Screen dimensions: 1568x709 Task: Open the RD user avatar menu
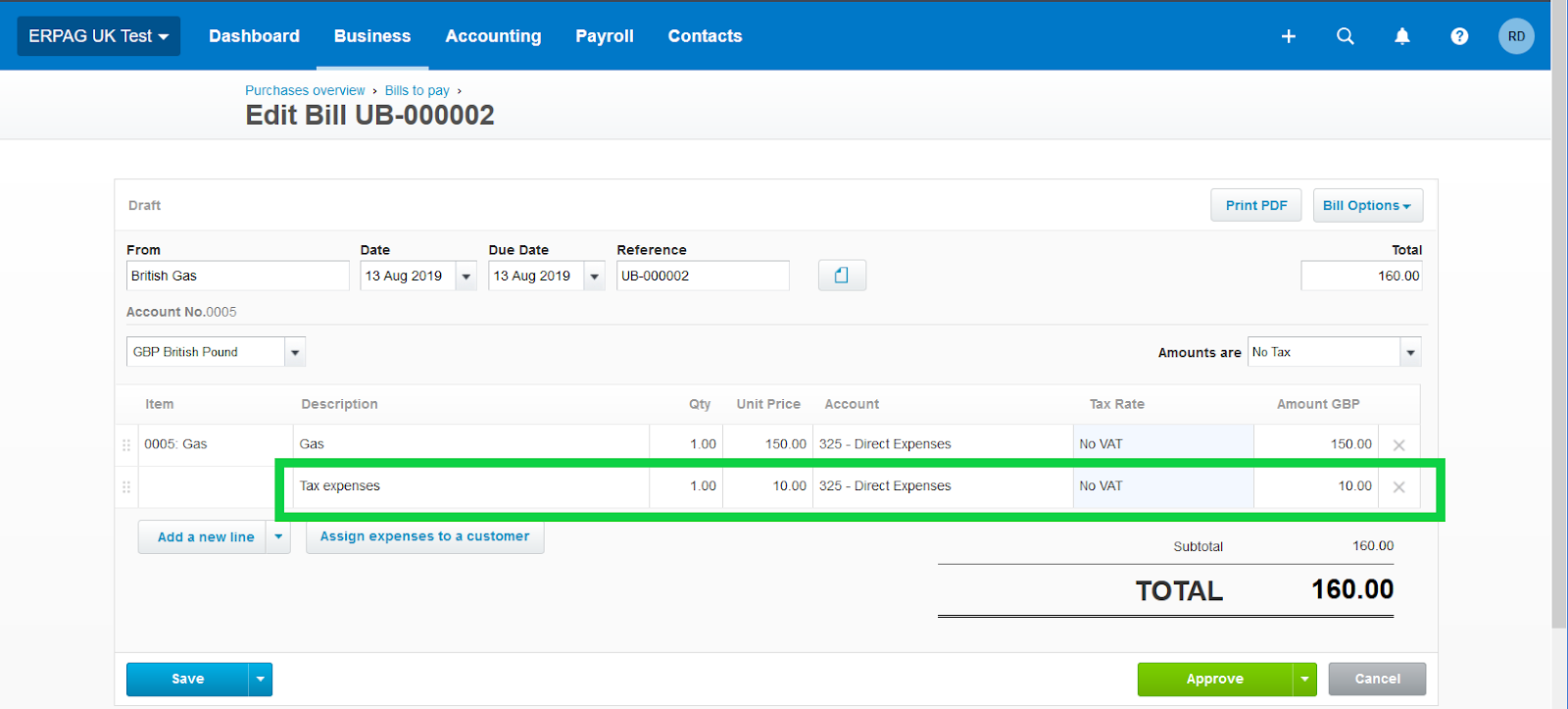pos(1516,36)
